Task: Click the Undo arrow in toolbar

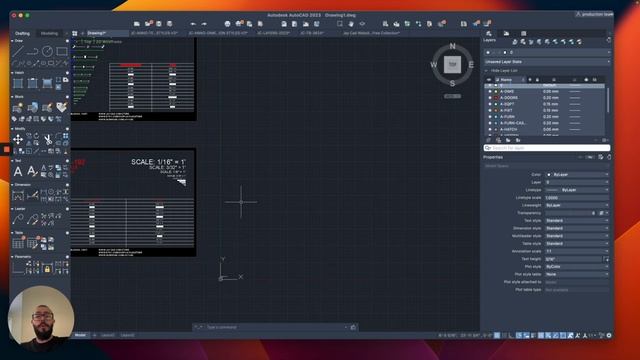Action: tap(193, 24)
